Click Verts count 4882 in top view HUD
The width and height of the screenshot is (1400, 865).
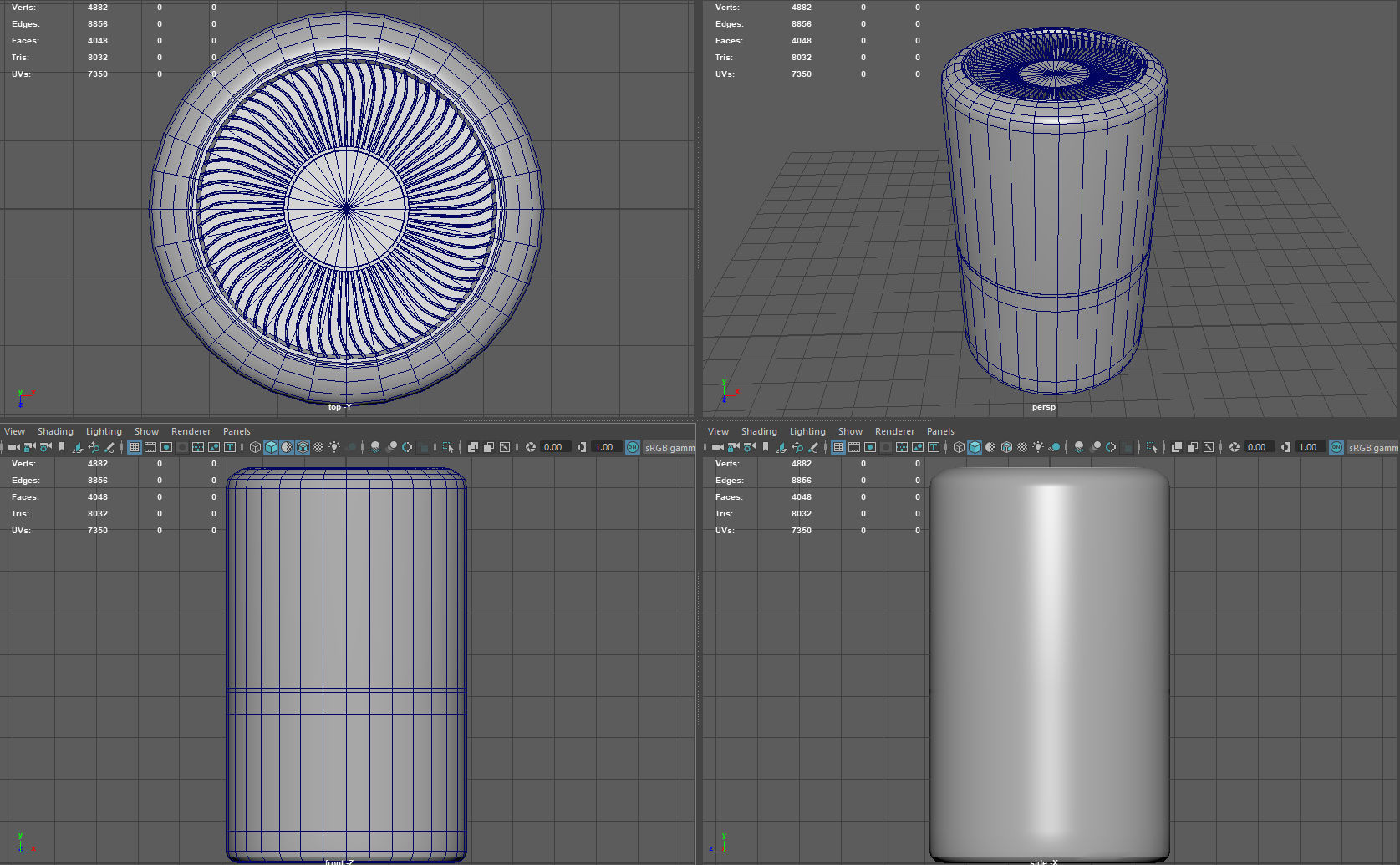point(98,8)
